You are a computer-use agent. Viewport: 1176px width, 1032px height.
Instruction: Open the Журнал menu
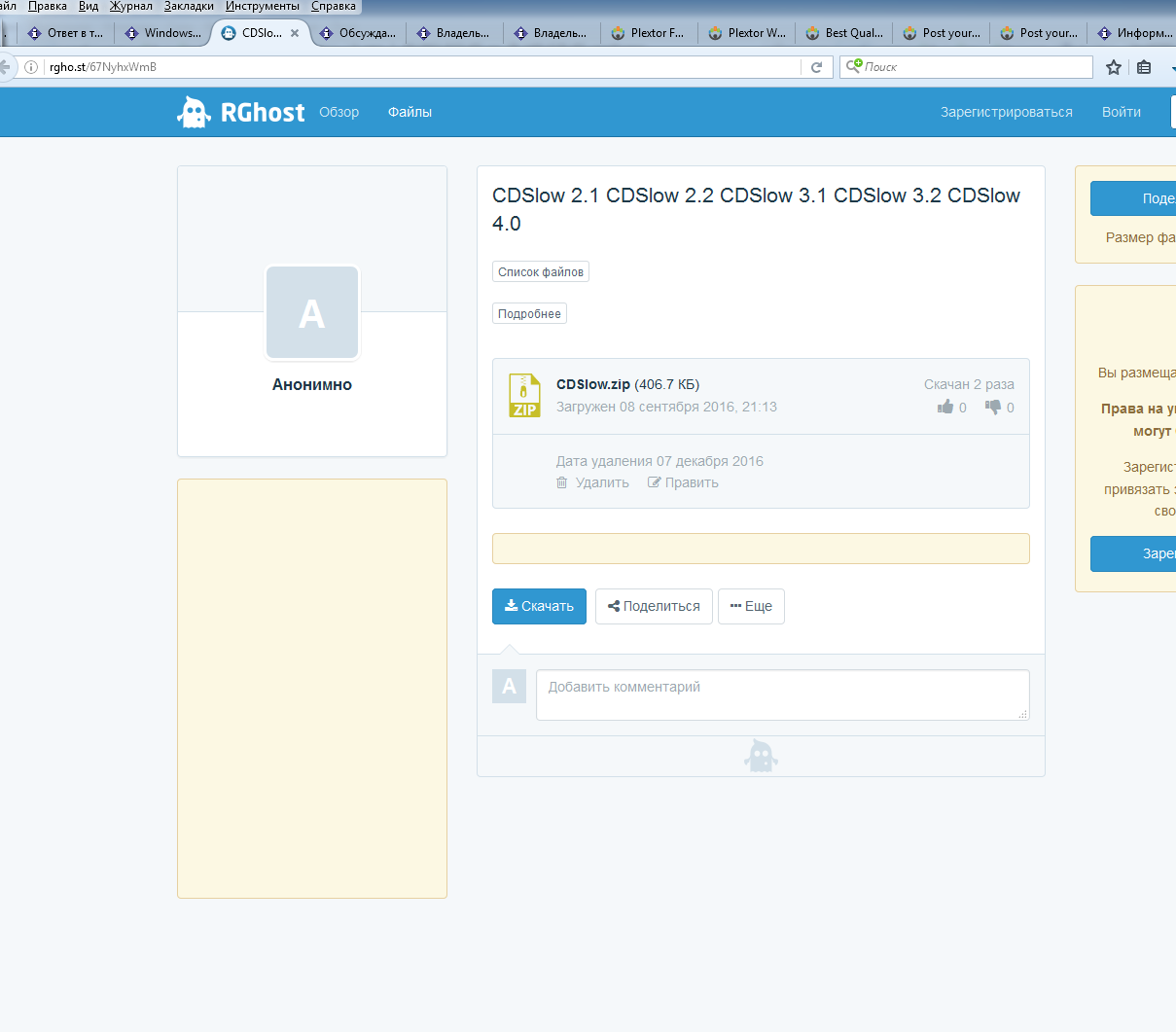point(131,6)
